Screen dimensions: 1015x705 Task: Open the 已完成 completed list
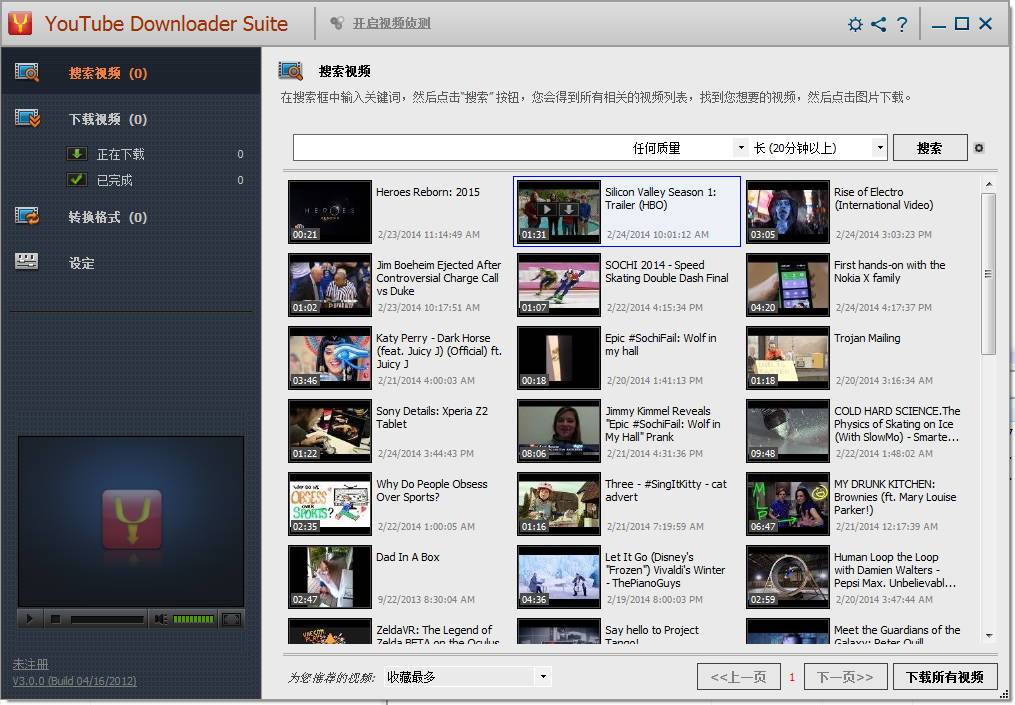(x=114, y=180)
